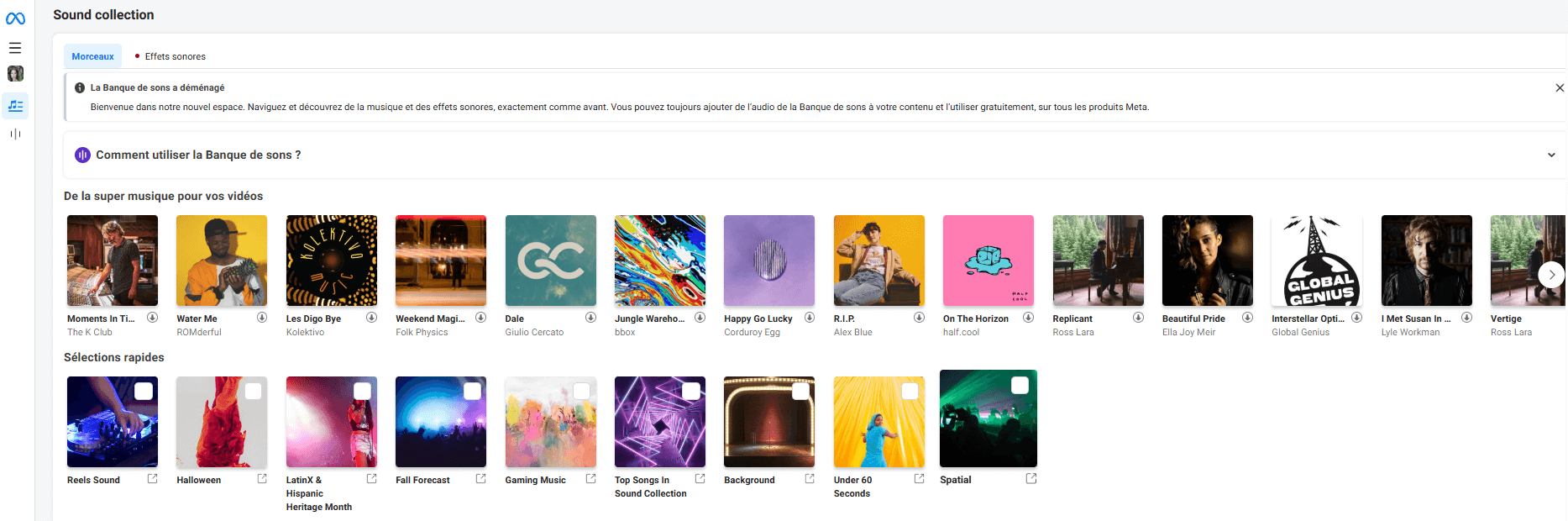Tick the Gaming Music checkbox
The image size is (1568, 521).
(581, 392)
